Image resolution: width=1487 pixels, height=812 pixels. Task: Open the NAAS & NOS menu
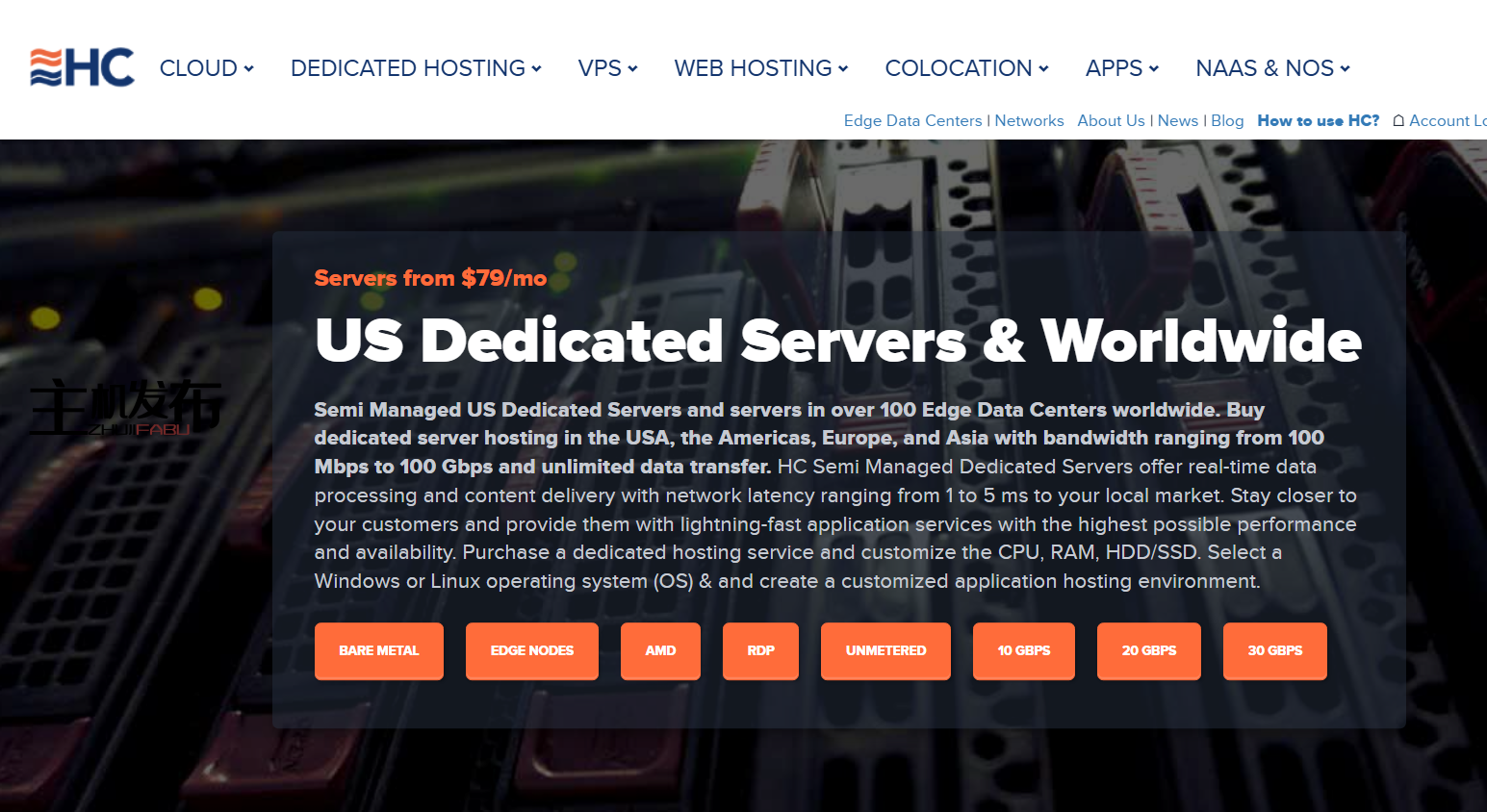pos(1272,68)
